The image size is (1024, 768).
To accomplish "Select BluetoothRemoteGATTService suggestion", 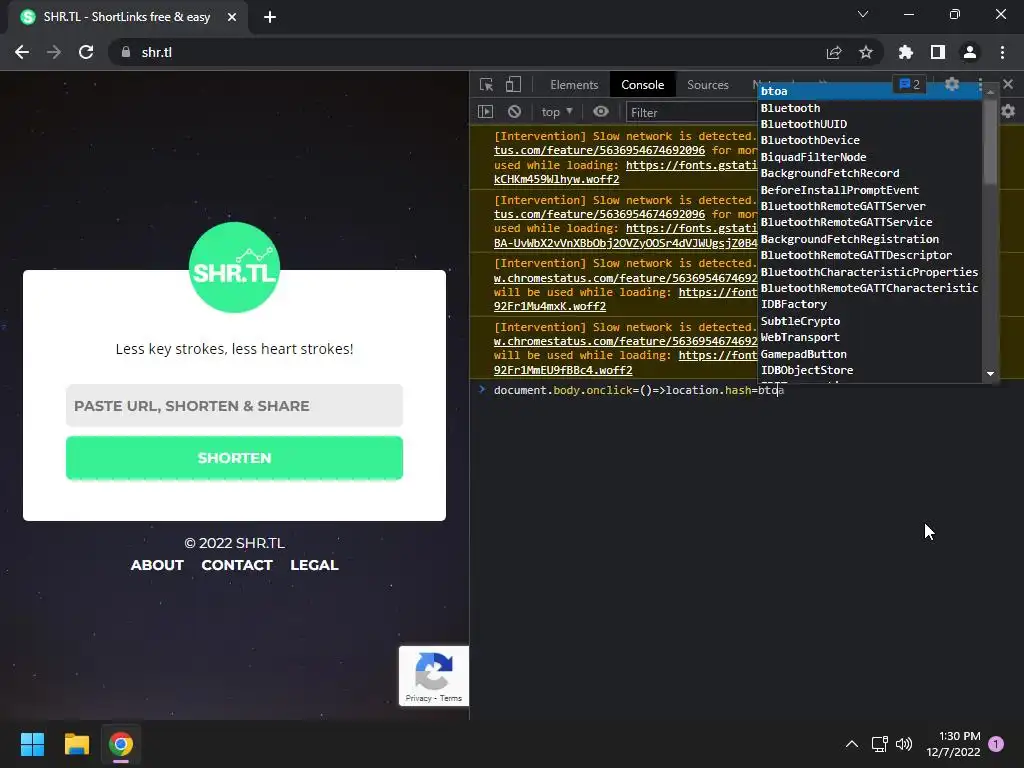I will [x=869, y=223].
